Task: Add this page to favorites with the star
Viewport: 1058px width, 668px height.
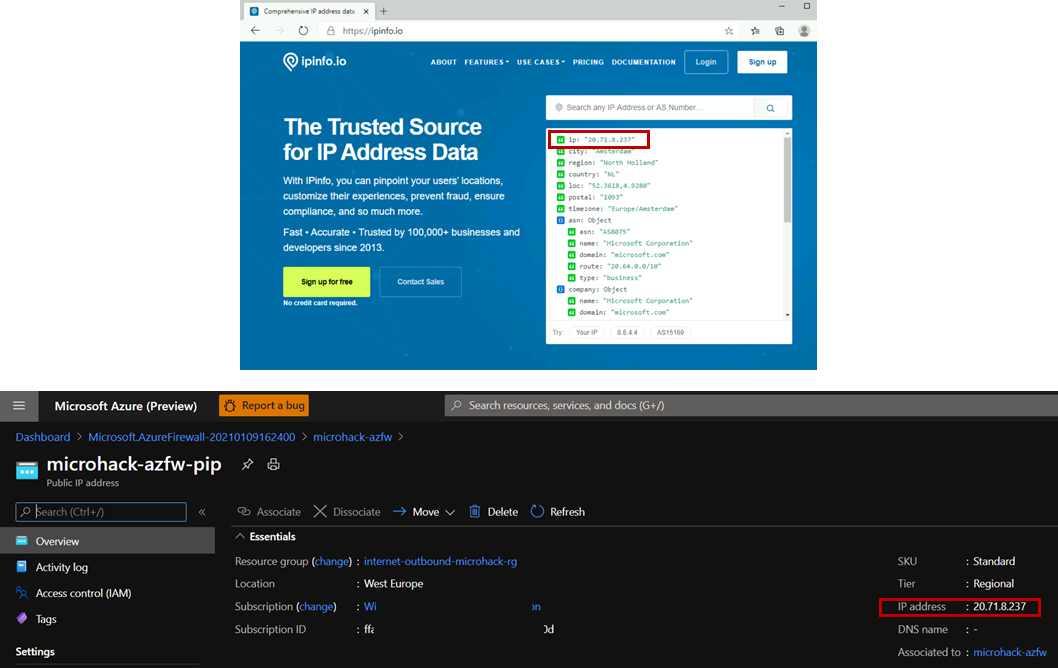Action: [x=729, y=30]
